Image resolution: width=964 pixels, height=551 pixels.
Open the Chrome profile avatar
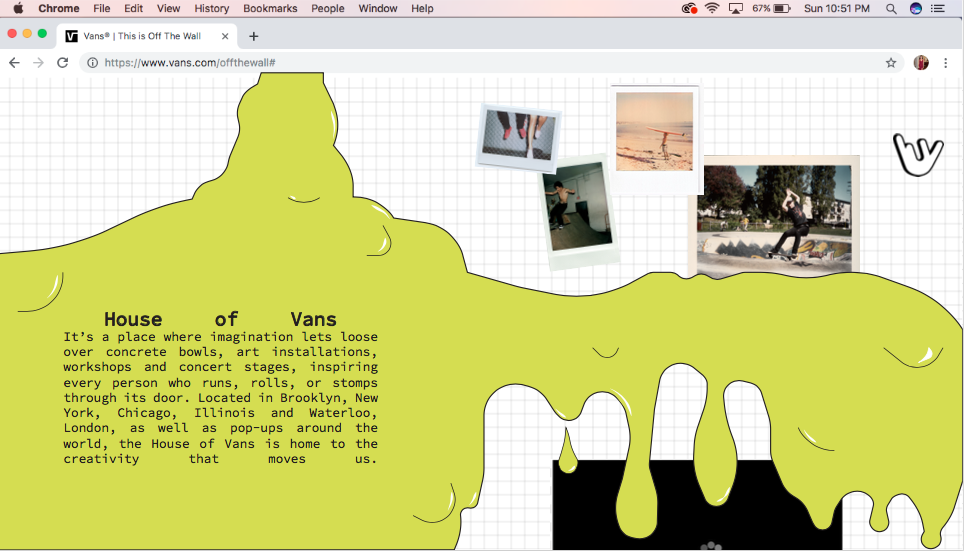921,63
